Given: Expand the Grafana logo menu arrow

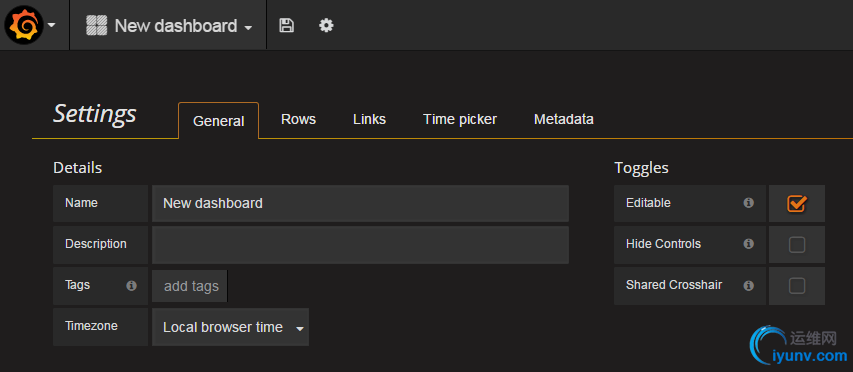Looking at the screenshot, I should pyautogui.click(x=52, y=25).
